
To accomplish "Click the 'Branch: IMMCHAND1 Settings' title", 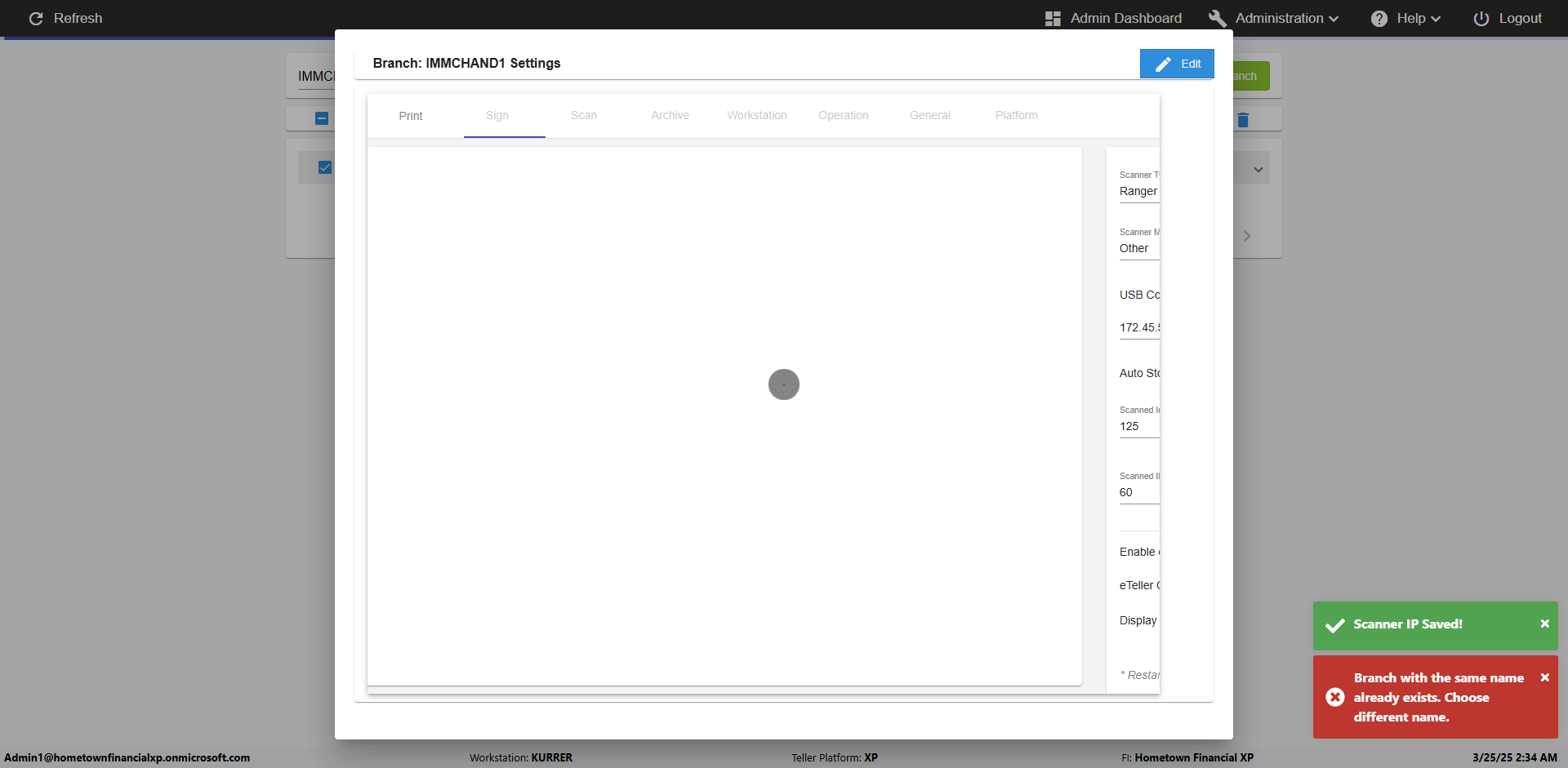I will point(466,63).
